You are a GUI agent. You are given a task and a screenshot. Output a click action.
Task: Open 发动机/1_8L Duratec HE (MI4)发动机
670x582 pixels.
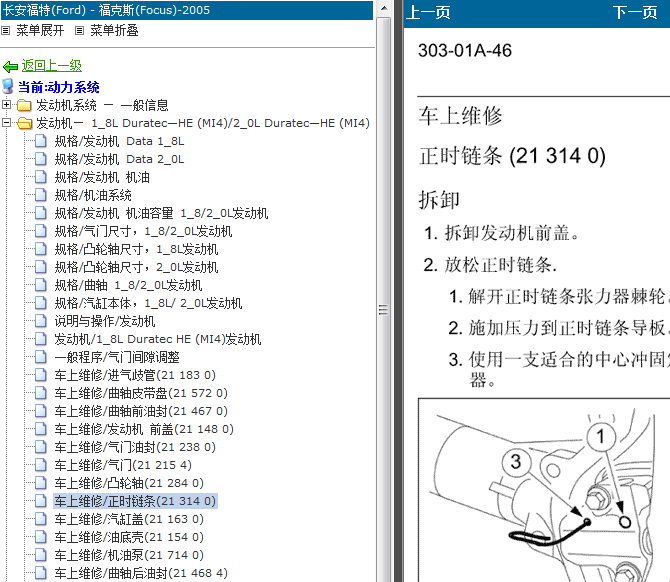point(158,339)
